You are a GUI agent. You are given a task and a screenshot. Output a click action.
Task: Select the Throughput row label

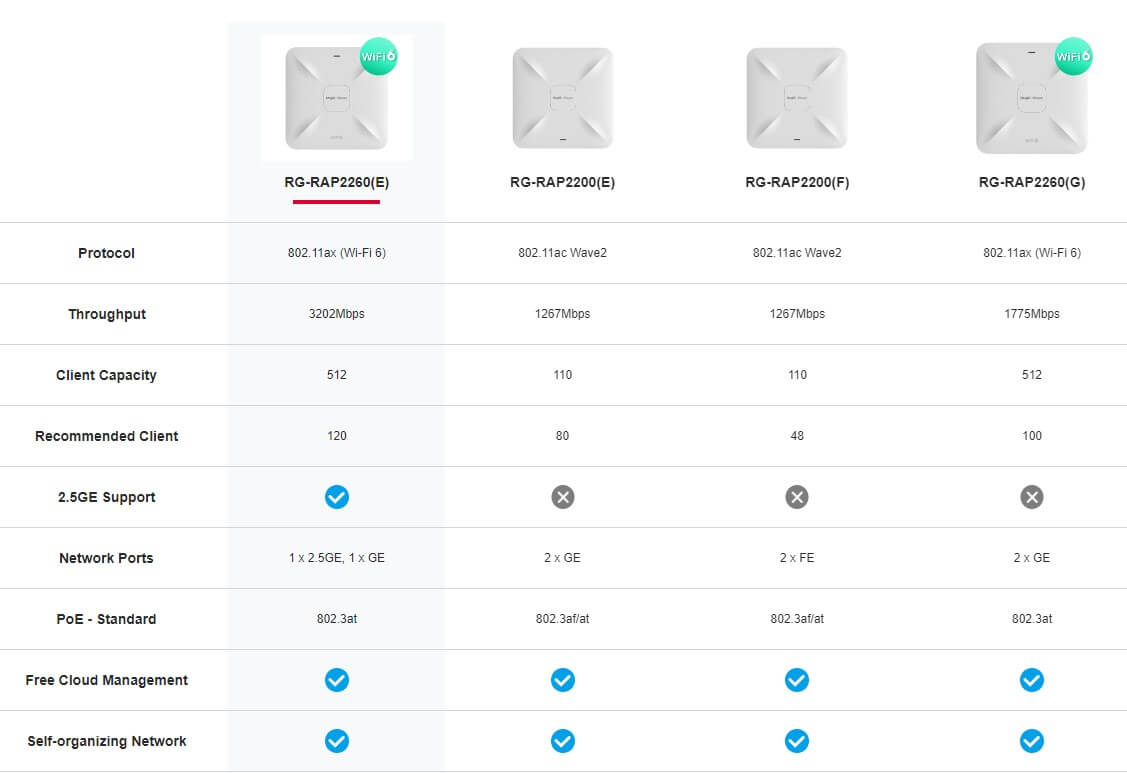click(106, 314)
